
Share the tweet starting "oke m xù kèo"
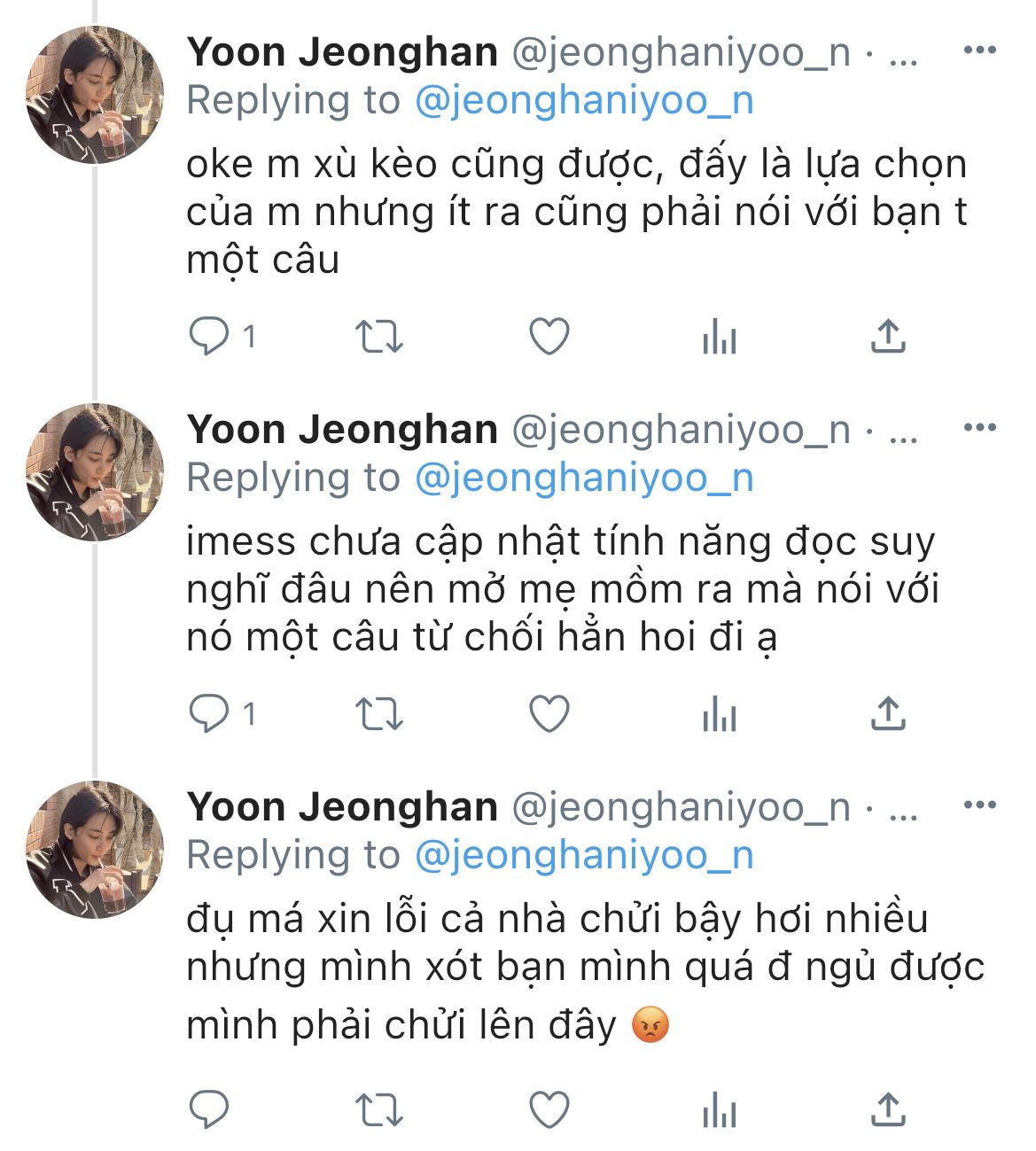click(887, 337)
